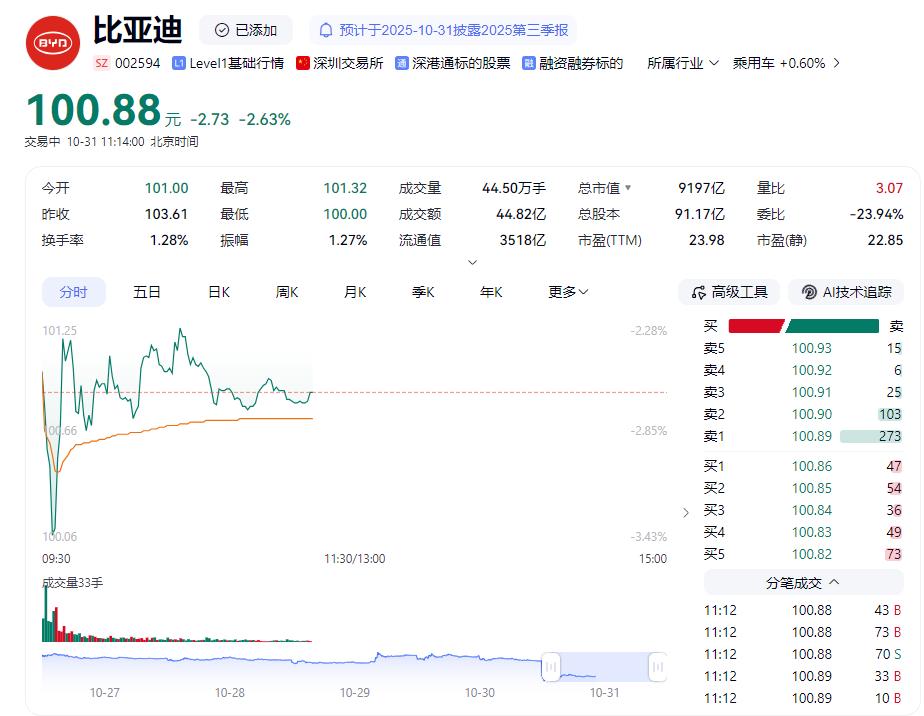Click the 融资融券标的 tag icon
Screen dimensions: 924x716
(529, 63)
